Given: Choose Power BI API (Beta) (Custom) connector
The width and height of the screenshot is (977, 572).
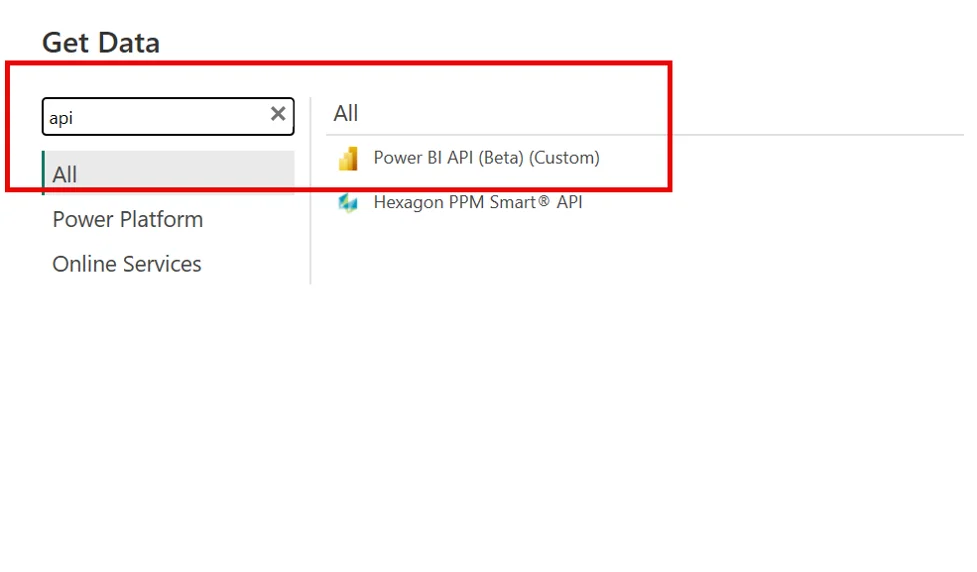Looking at the screenshot, I should coord(486,158).
